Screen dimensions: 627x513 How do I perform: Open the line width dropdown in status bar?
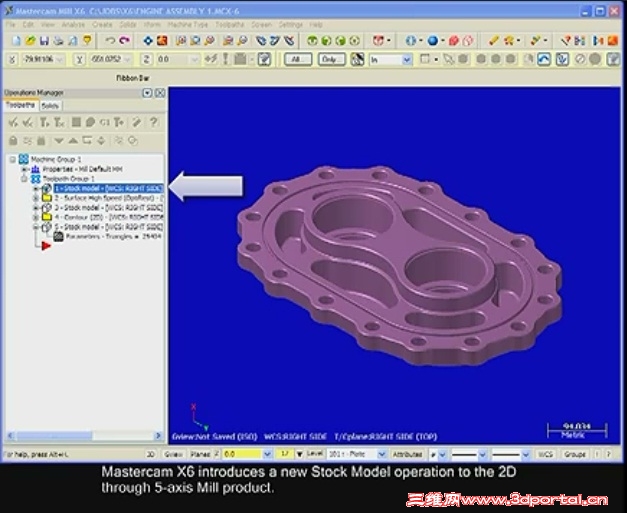[x=526, y=454]
